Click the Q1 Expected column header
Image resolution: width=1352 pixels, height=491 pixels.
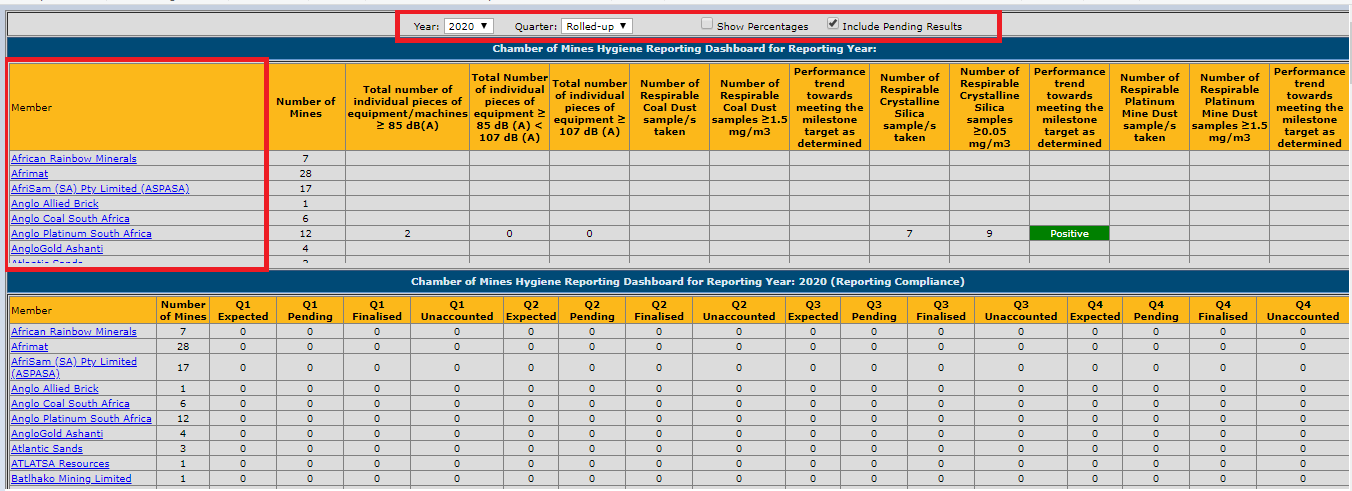[x=243, y=310]
